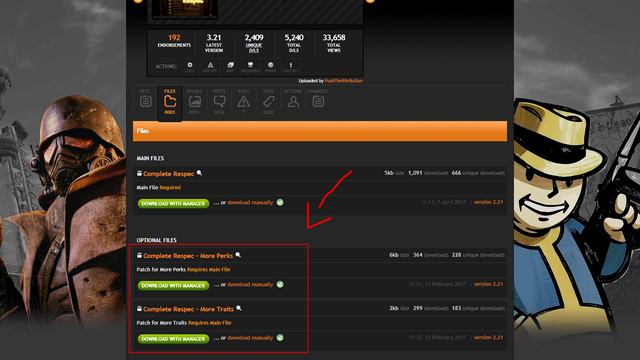The width and height of the screenshot is (640, 360).
Task: Click file icon beside Complete Respec main file
Action: [139, 173]
